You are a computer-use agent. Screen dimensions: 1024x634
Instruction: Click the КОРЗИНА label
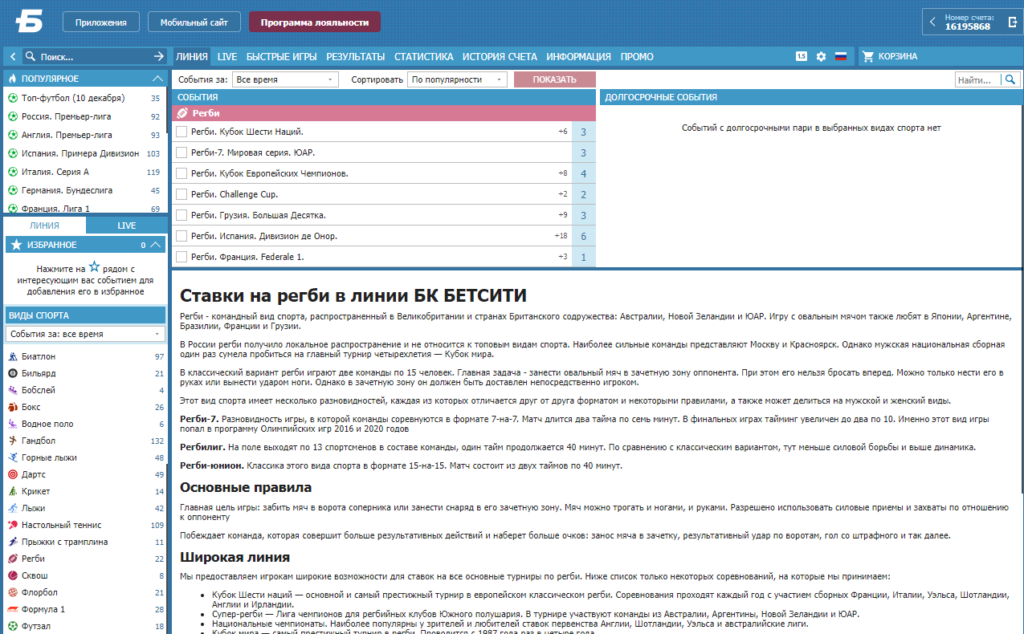(x=897, y=57)
